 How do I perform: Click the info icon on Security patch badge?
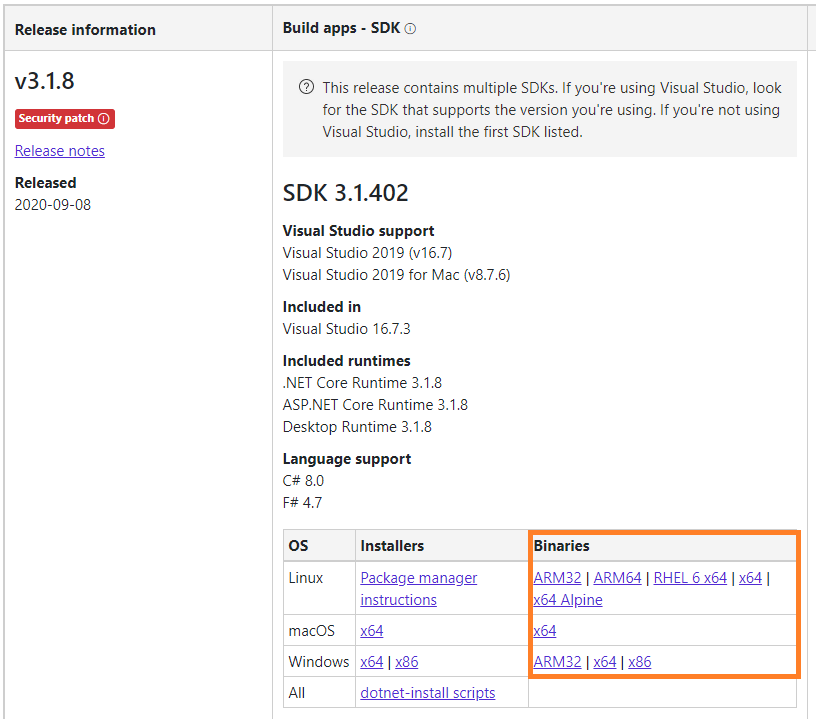point(104,119)
